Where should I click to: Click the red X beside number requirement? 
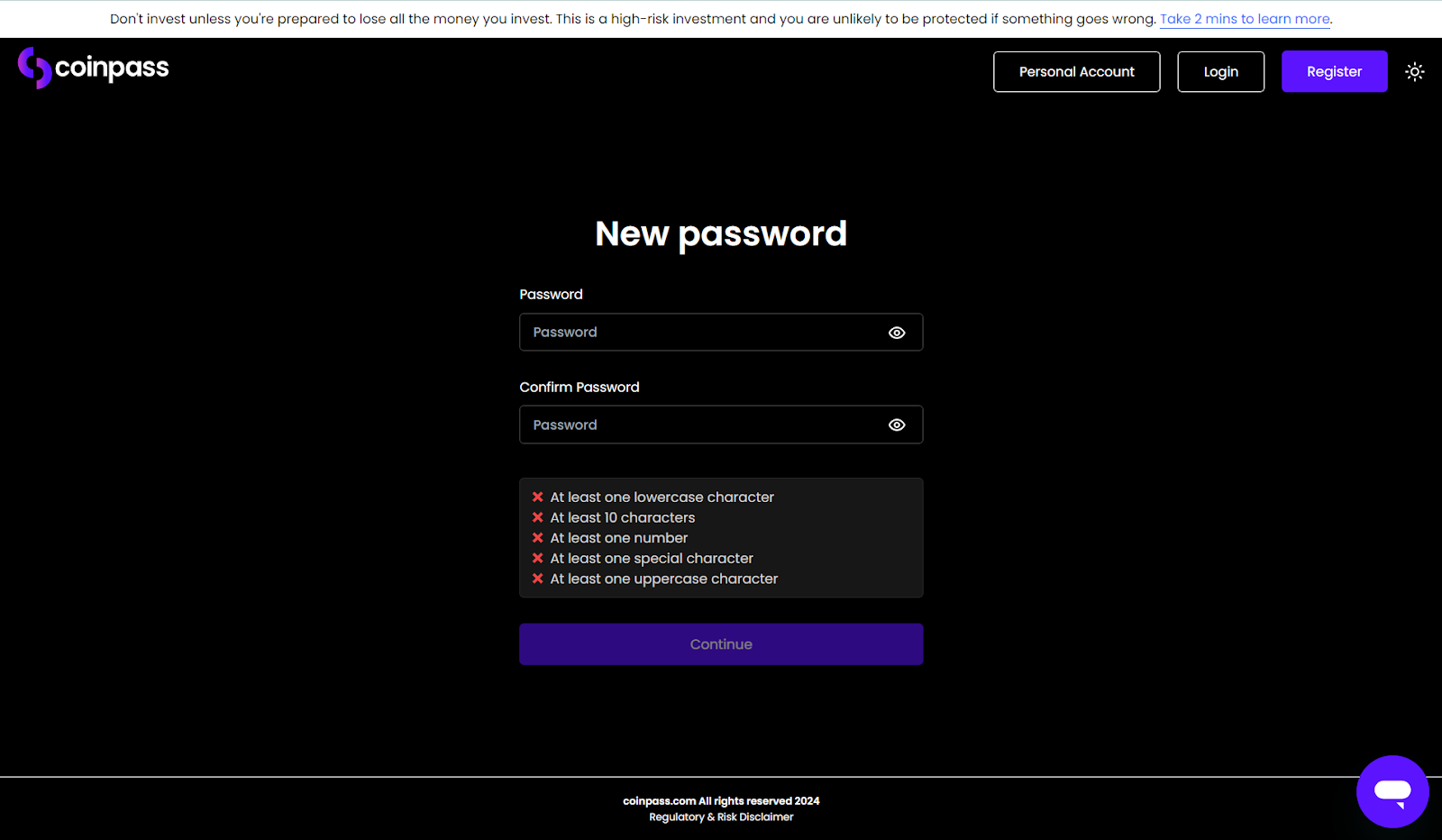point(538,538)
